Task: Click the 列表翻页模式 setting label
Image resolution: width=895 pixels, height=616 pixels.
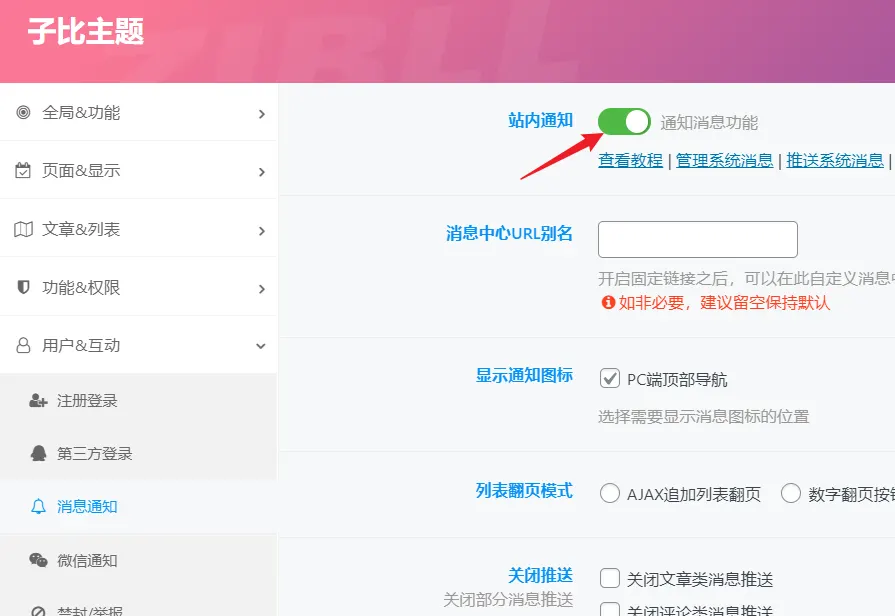Action: [524, 490]
